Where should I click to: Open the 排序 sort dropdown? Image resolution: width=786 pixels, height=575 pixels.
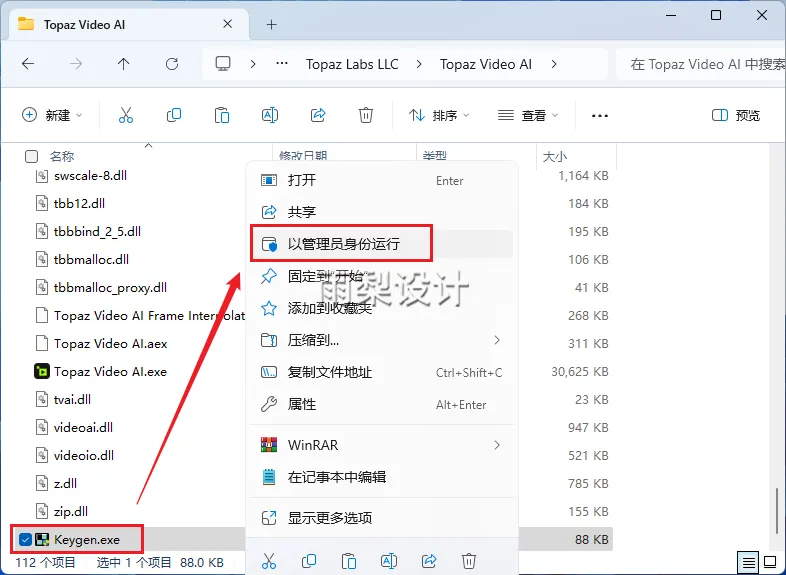439,115
